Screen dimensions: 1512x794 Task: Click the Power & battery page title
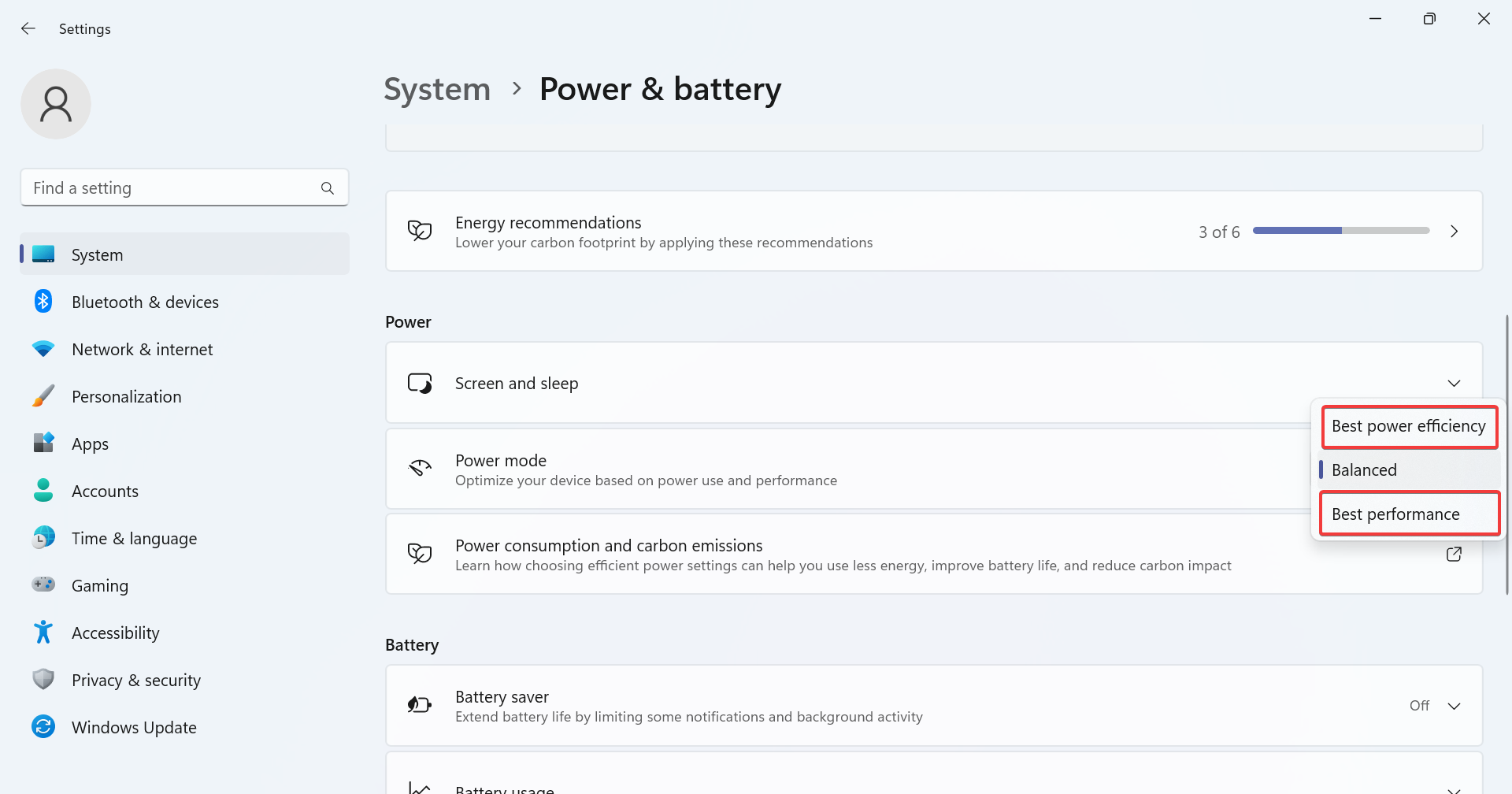point(660,89)
